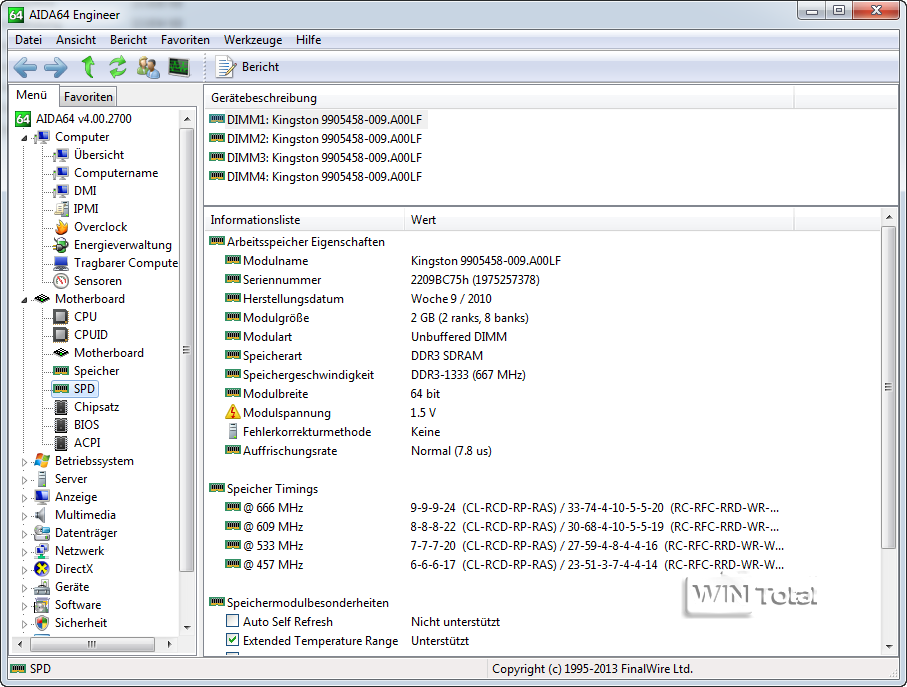The height and width of the screenshot is (687, 907).
Task: Open the Bericht menu
Action: coord(128,40)
